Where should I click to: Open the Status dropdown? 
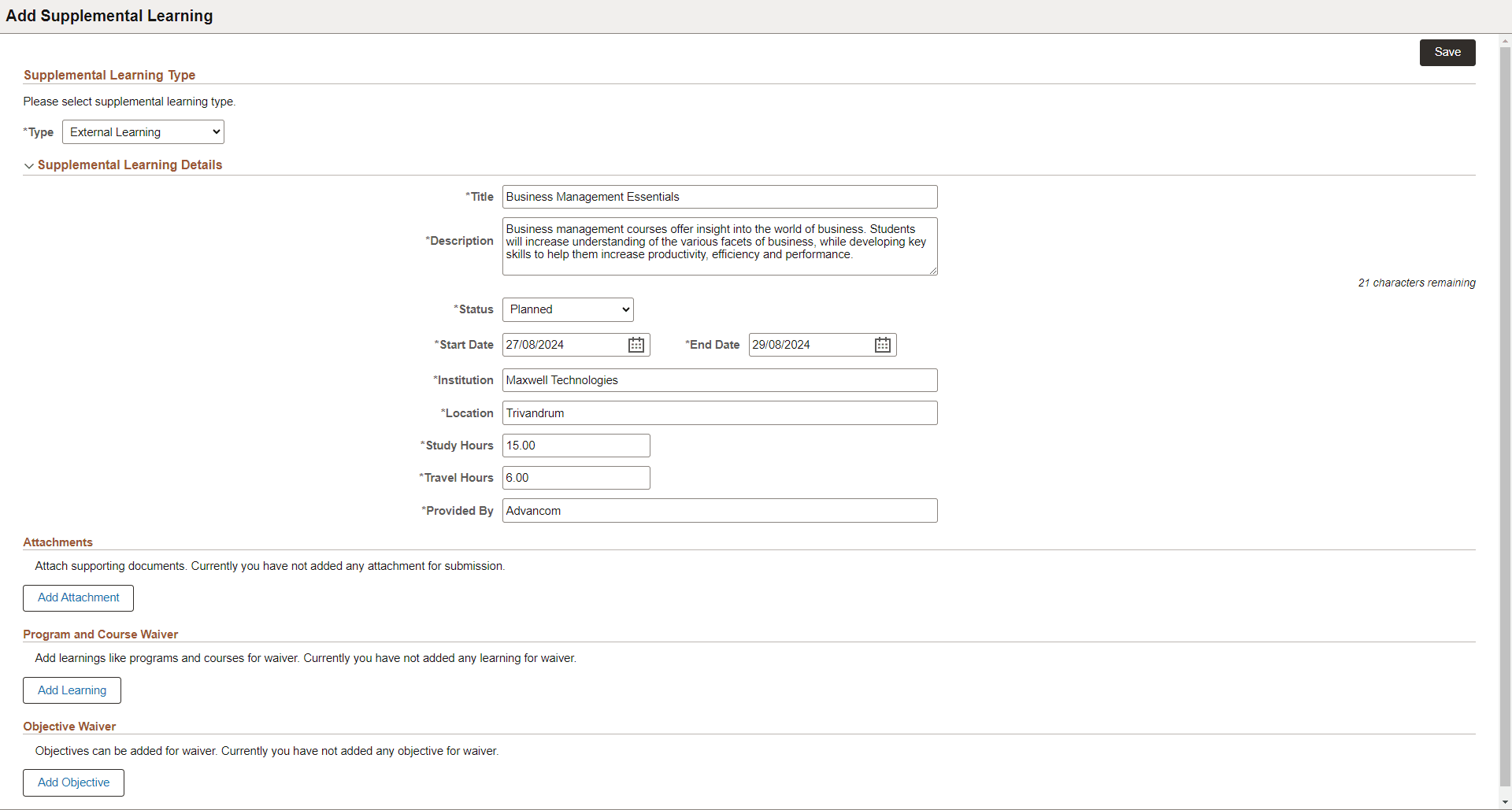coord(568,309)
